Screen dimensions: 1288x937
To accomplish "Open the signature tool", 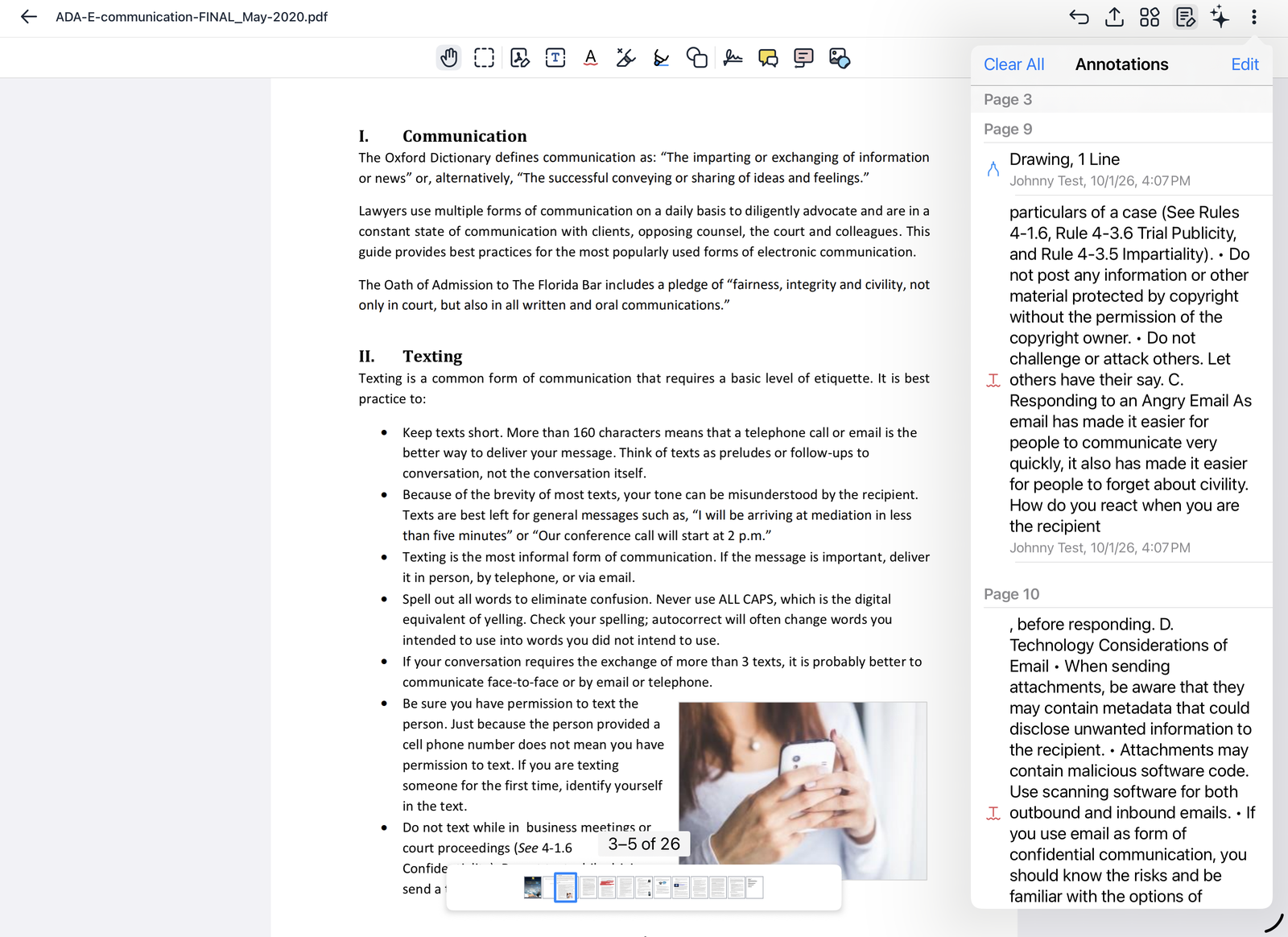I will [733, 58].
